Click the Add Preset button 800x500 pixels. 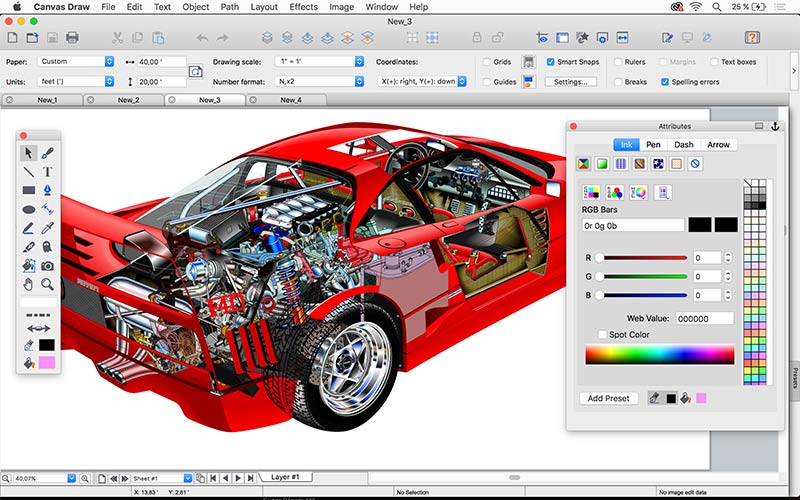point(608,398)
